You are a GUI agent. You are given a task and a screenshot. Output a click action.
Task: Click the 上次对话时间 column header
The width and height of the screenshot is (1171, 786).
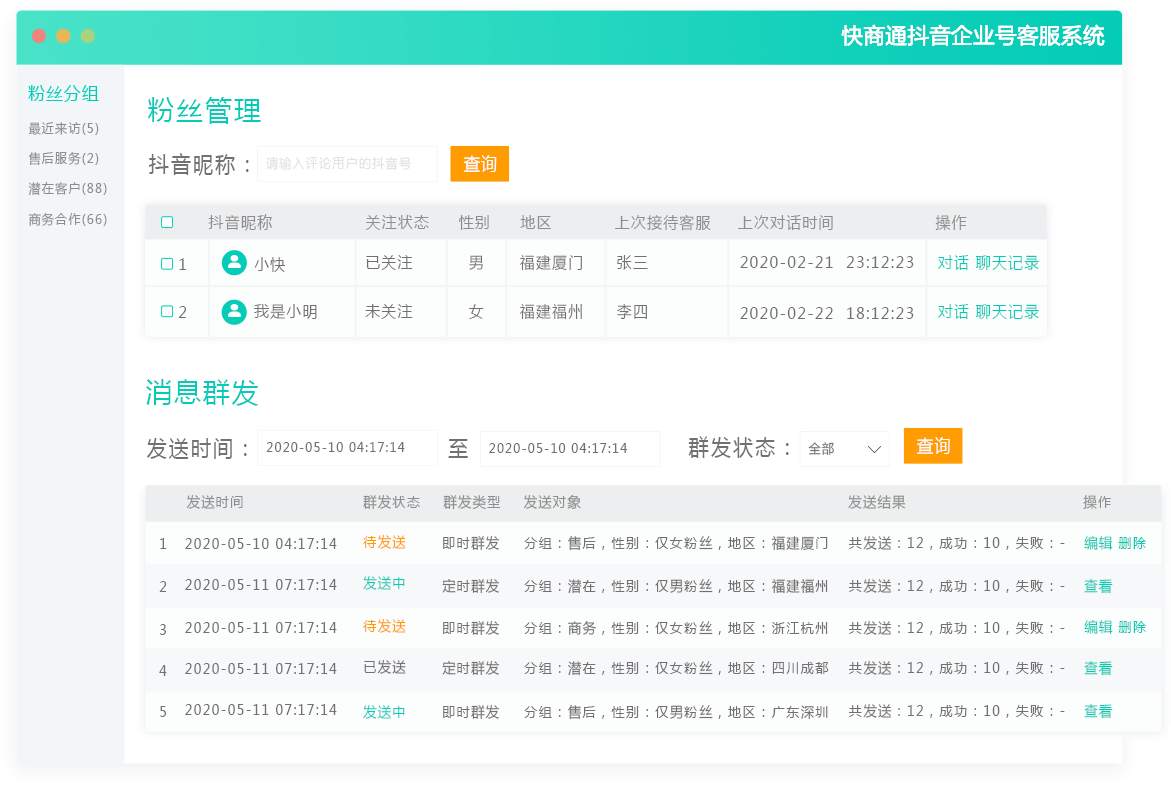786,223
